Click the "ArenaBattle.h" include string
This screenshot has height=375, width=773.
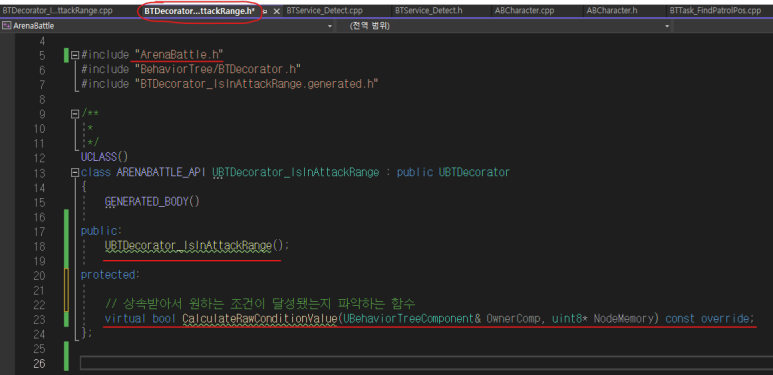179,54
